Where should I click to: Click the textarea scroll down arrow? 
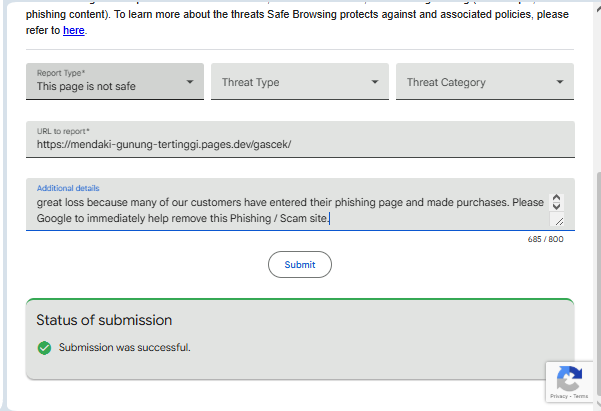click(557, 207)
